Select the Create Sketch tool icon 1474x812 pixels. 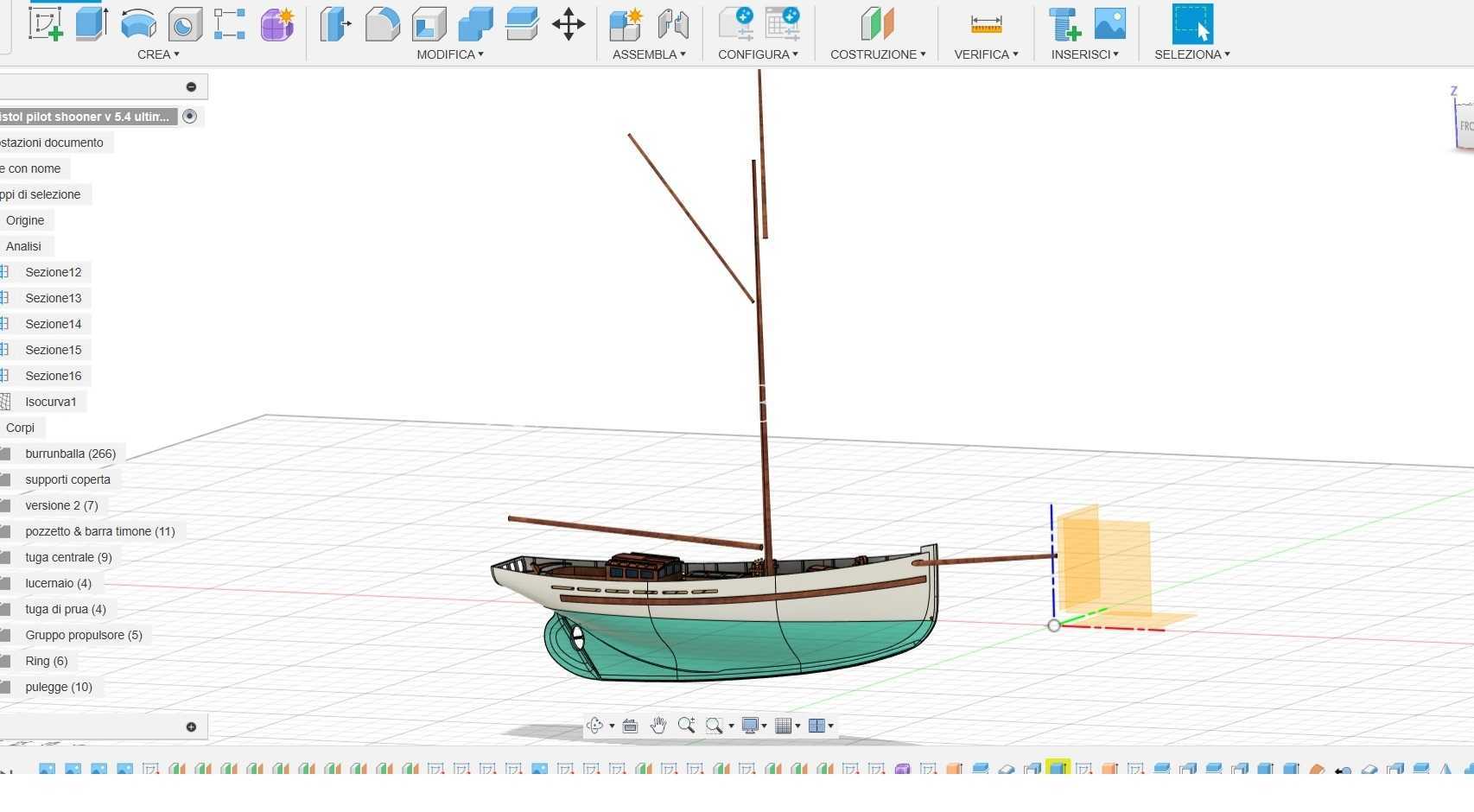(x=45, y=23)
